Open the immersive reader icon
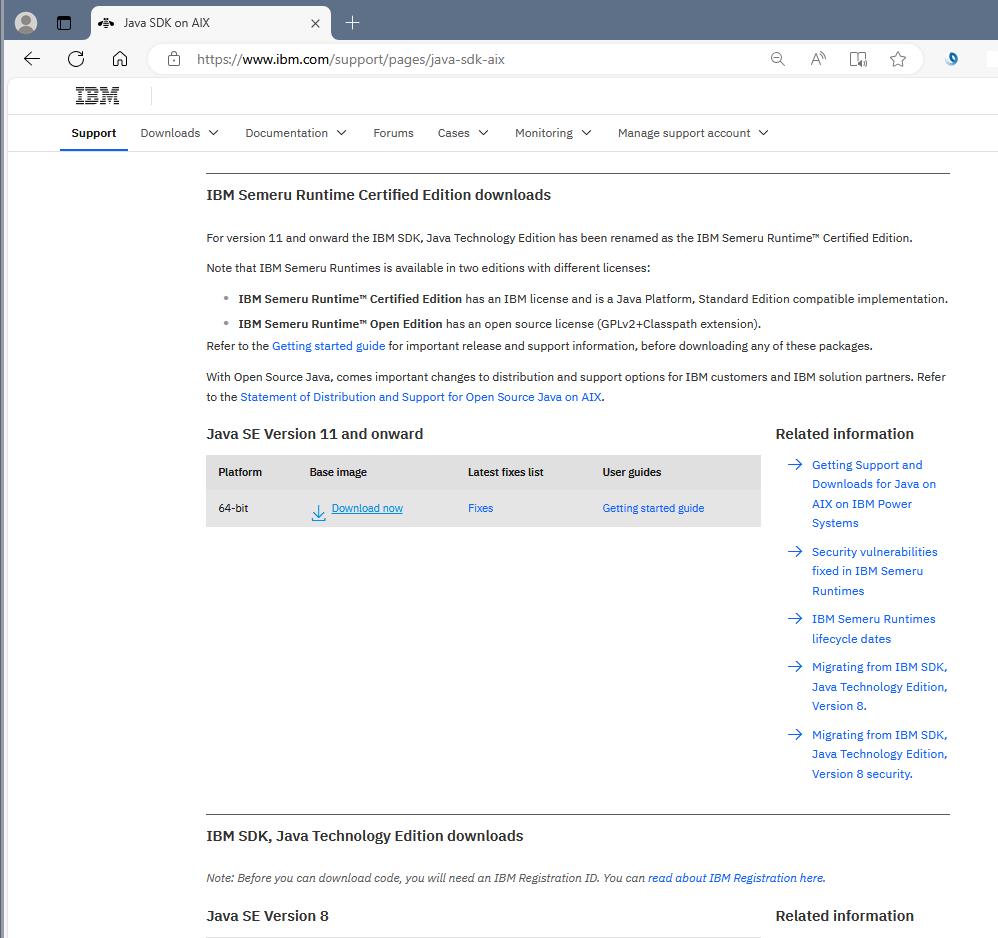998x938 pixels. click(858, 59)
